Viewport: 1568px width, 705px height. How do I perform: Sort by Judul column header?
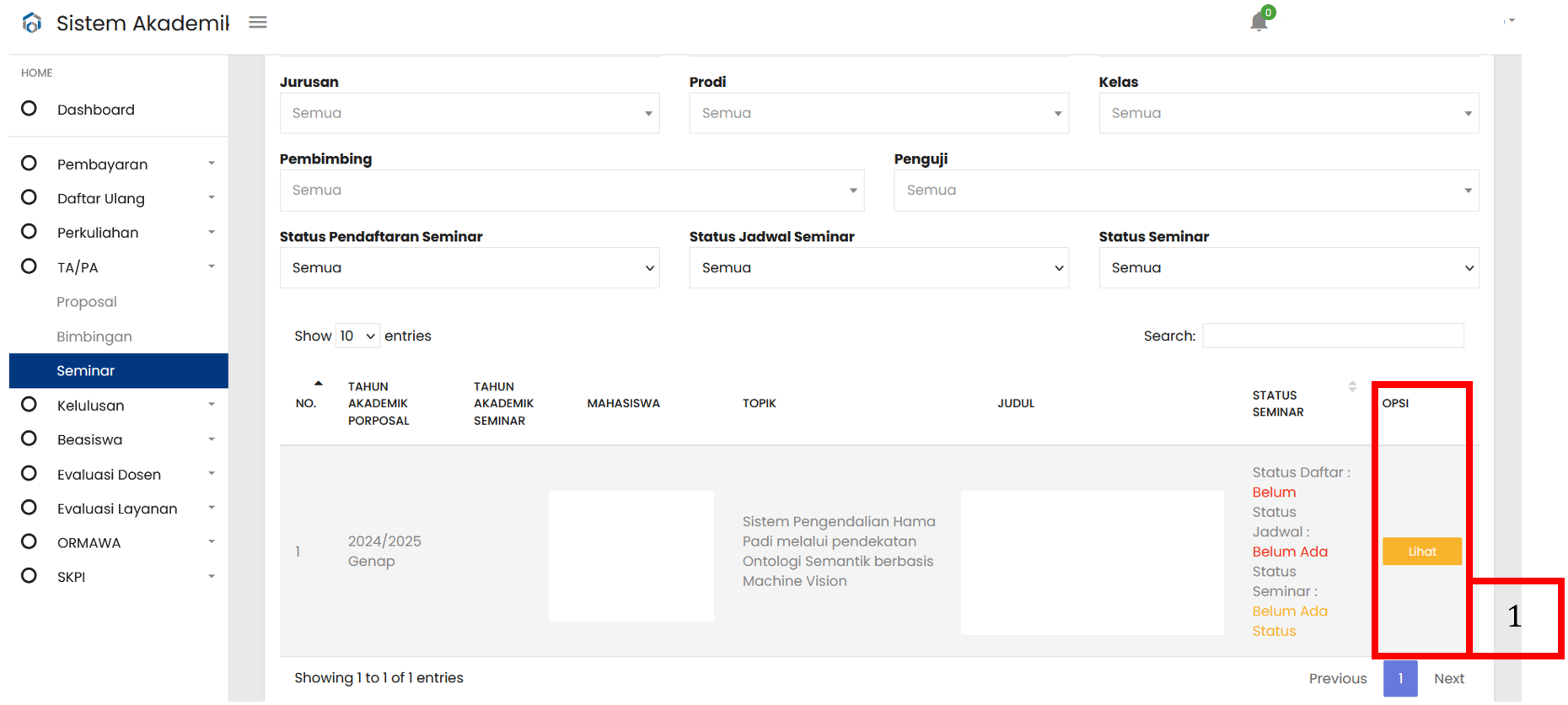(1016, 403)
